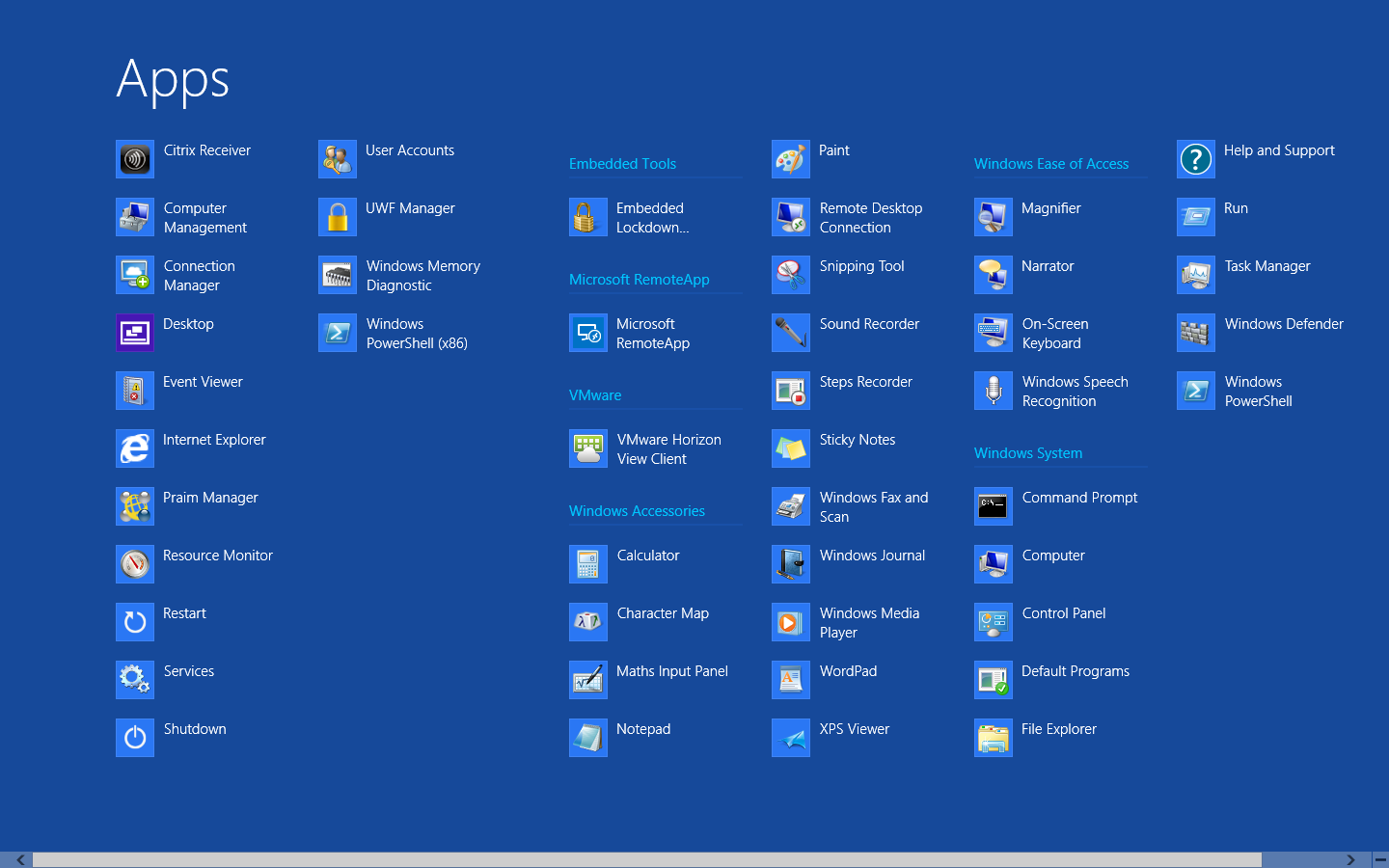Image resolution: width=1389 pixels, height=868 pixels.
Task: Open Embedded Lockdown icon
Action: point(588,217)
